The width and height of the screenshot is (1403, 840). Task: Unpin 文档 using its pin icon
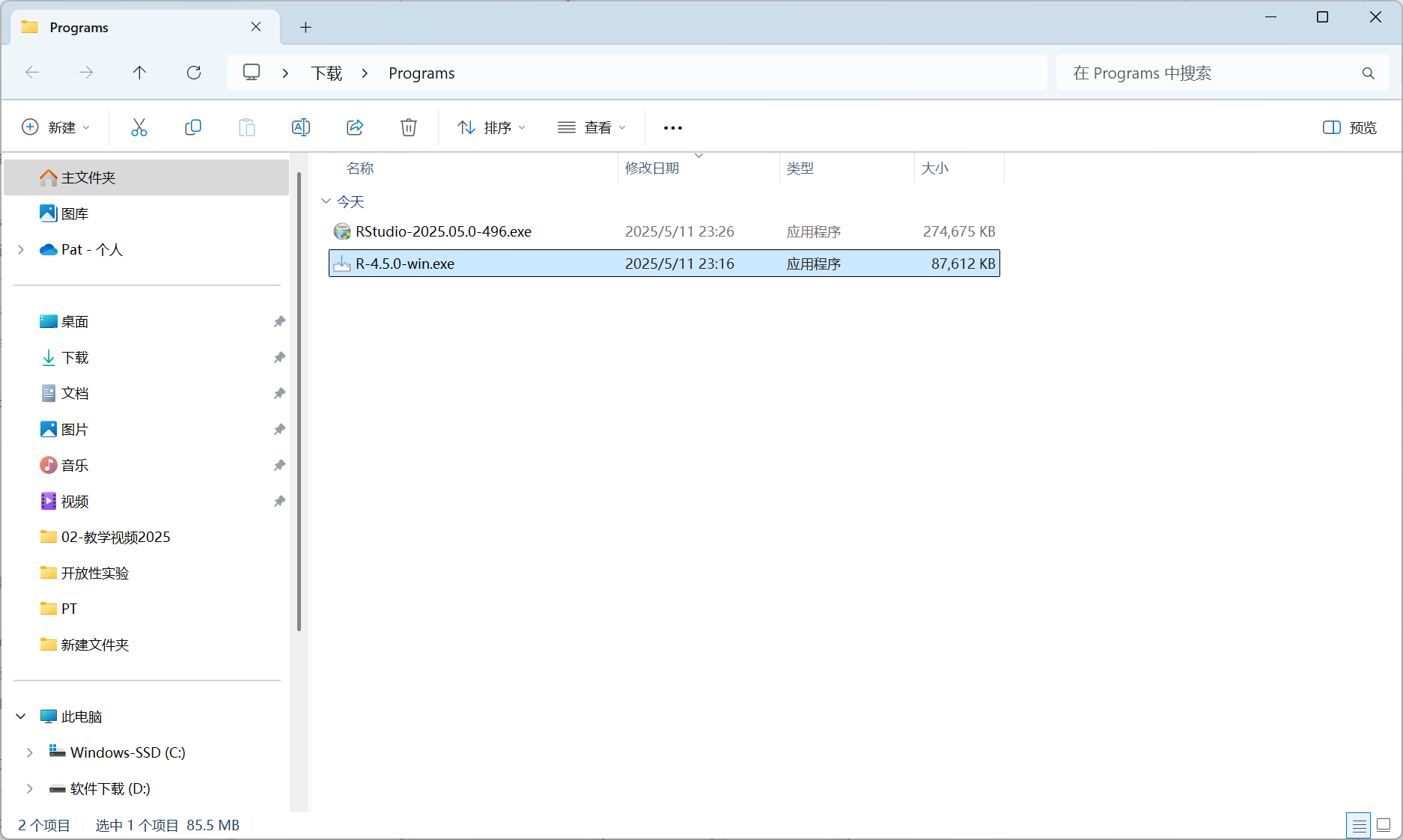coord(279,393)
